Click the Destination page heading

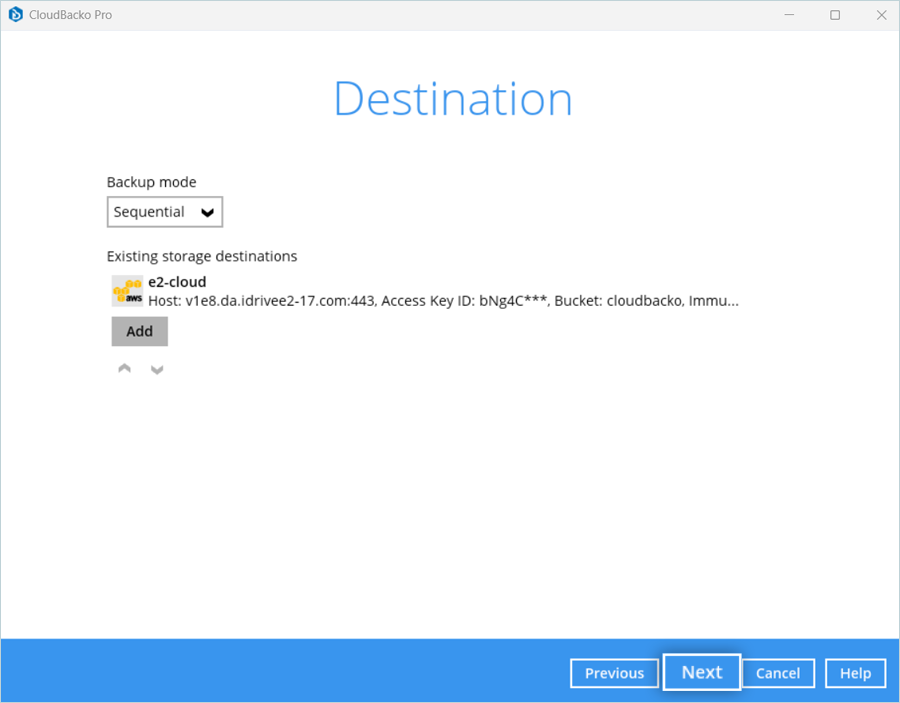[452, 99]
